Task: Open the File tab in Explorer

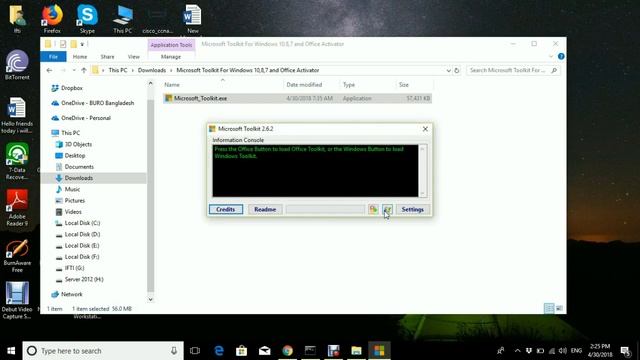Action: tap(53, 57)
